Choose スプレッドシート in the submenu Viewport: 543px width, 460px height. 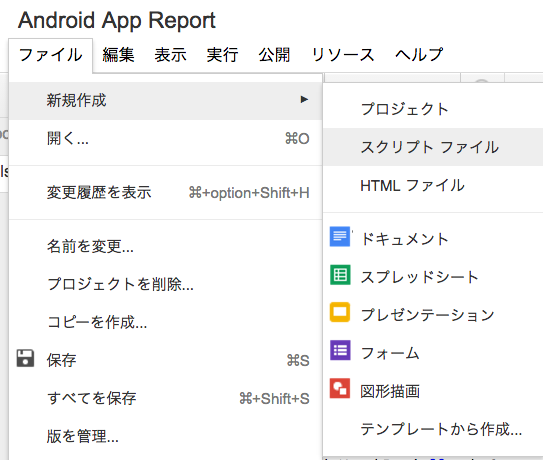click(433, 277)
